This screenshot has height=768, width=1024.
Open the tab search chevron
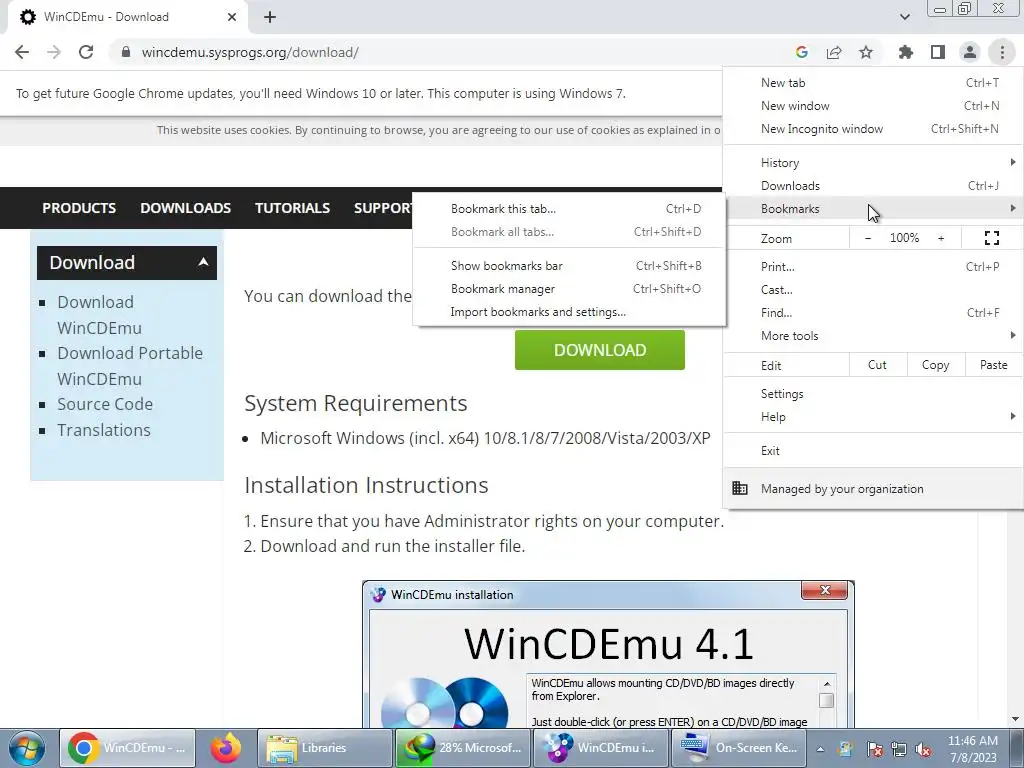point(904,17)
